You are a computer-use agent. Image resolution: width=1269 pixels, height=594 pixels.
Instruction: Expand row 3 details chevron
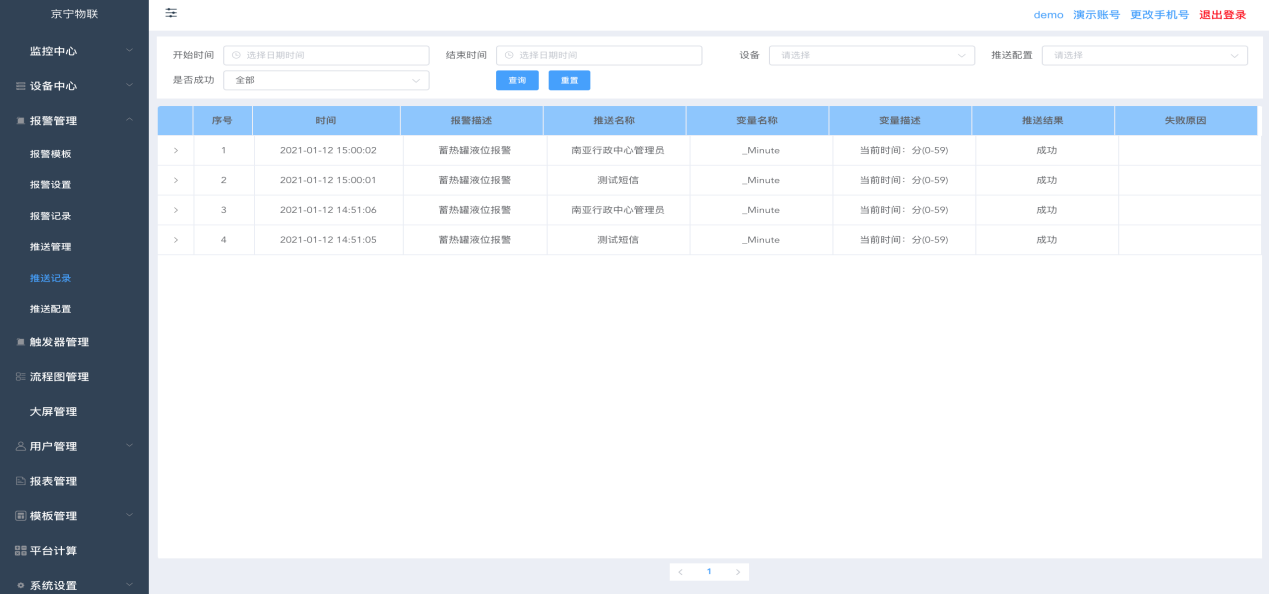176,210
